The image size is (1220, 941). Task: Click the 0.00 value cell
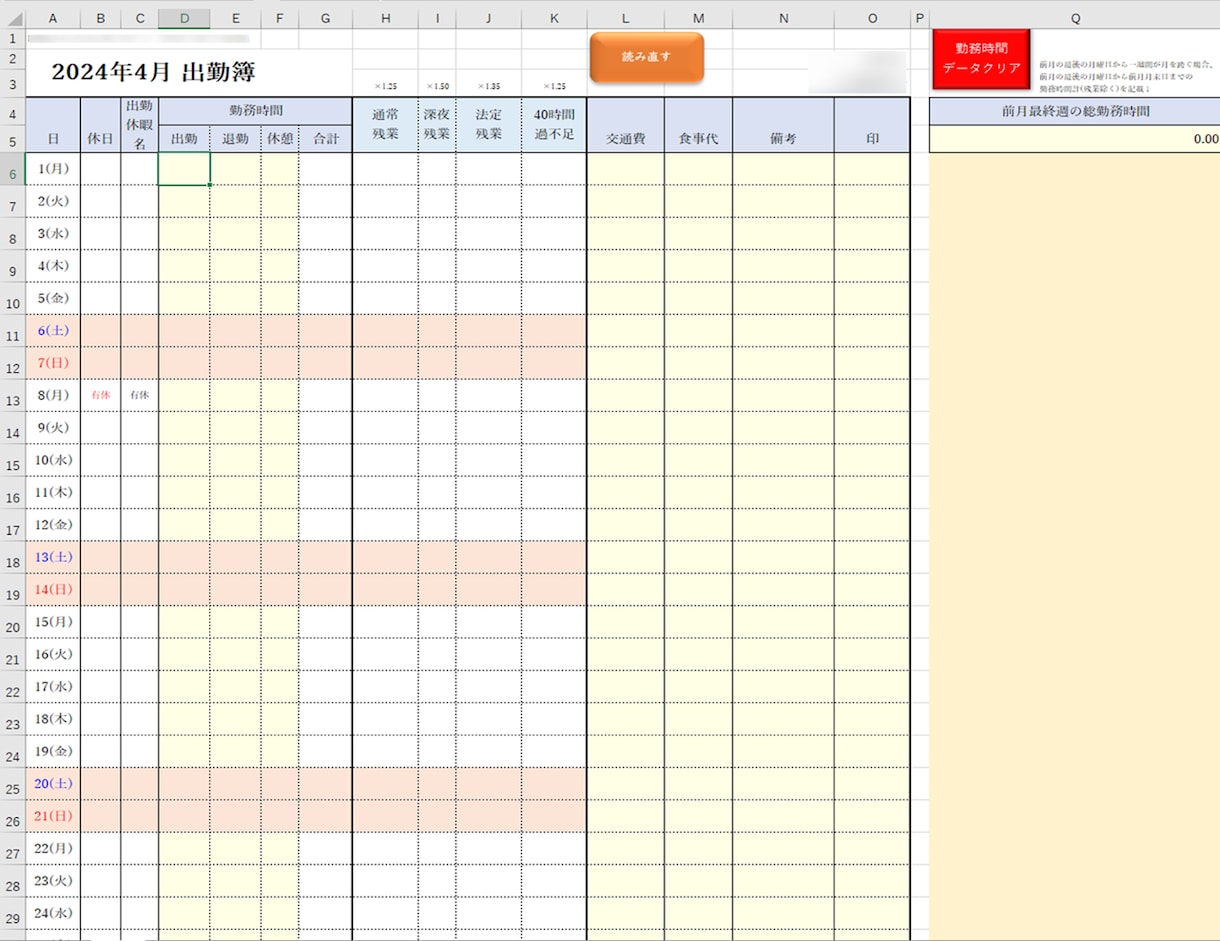(1075, 139)
